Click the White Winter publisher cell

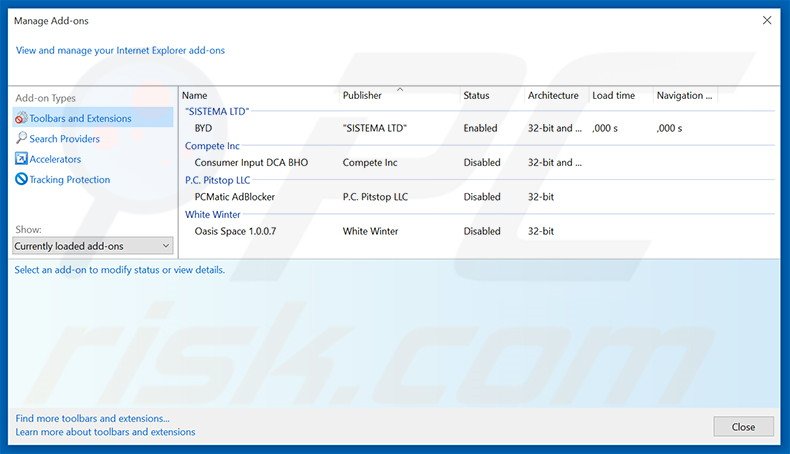click(x=370, y=231)
